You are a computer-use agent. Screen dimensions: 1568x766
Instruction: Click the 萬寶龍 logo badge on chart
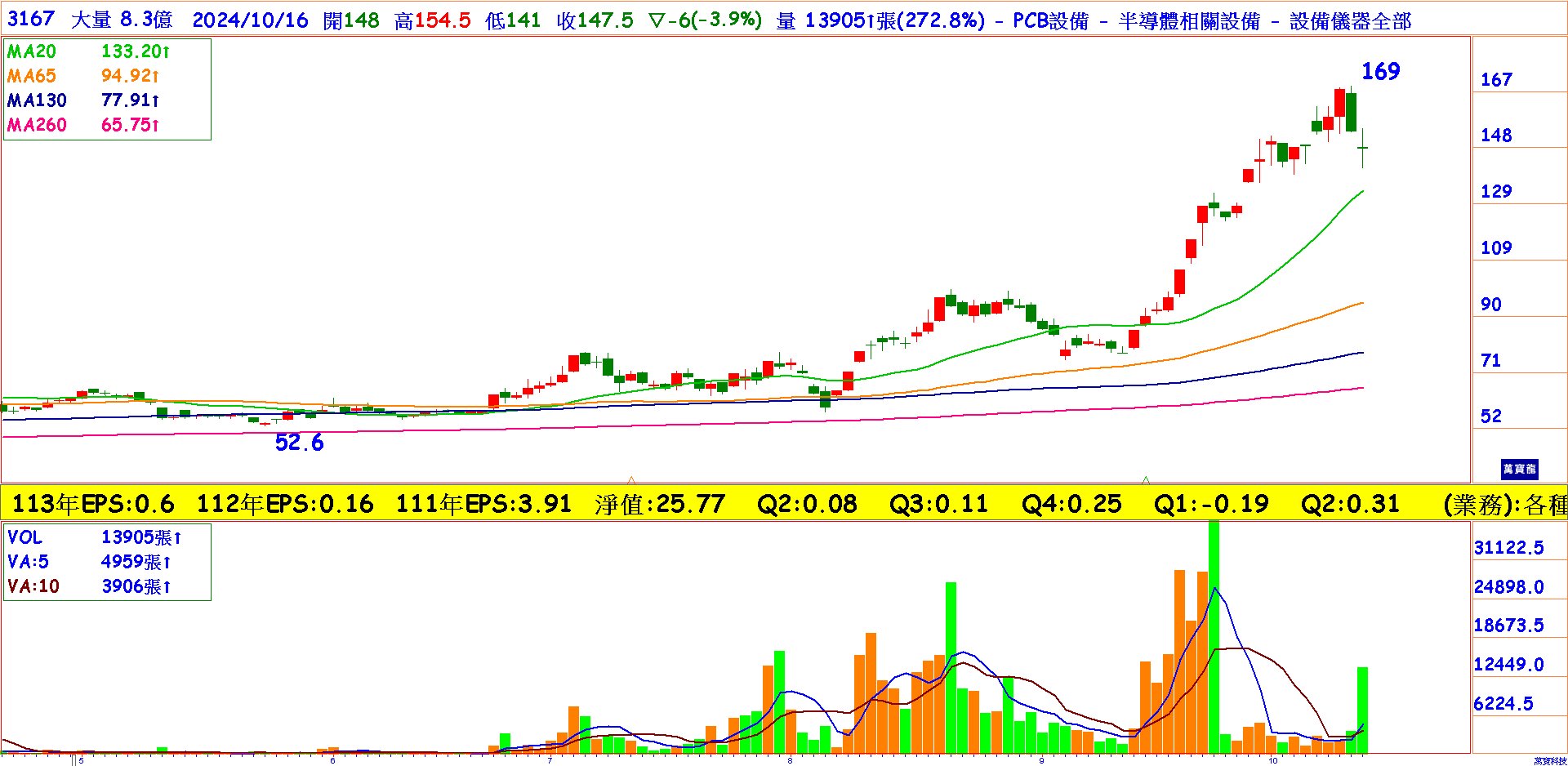point(1519,469)
